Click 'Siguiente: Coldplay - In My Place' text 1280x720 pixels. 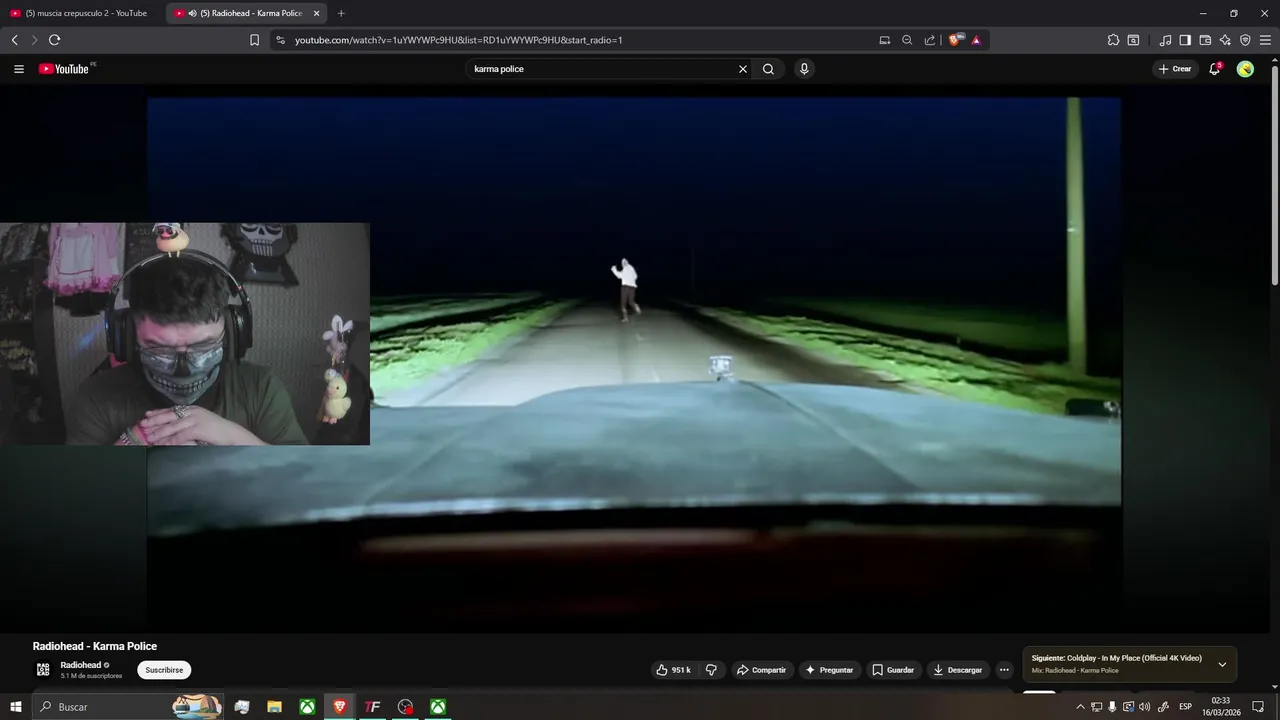click(x=1117, y=658)
